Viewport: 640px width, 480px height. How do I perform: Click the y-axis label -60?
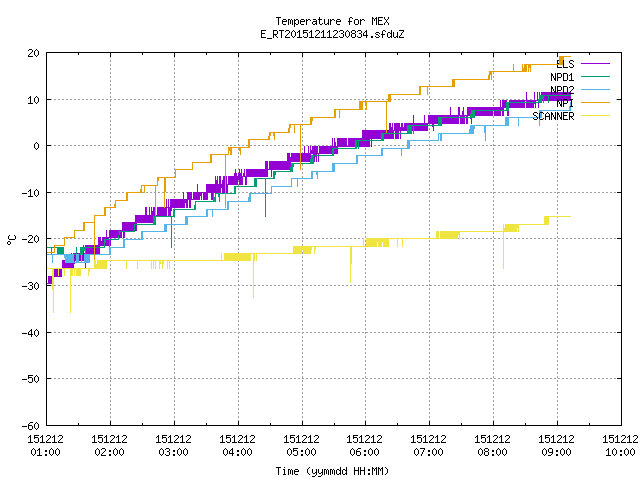[x=31, y=426]
